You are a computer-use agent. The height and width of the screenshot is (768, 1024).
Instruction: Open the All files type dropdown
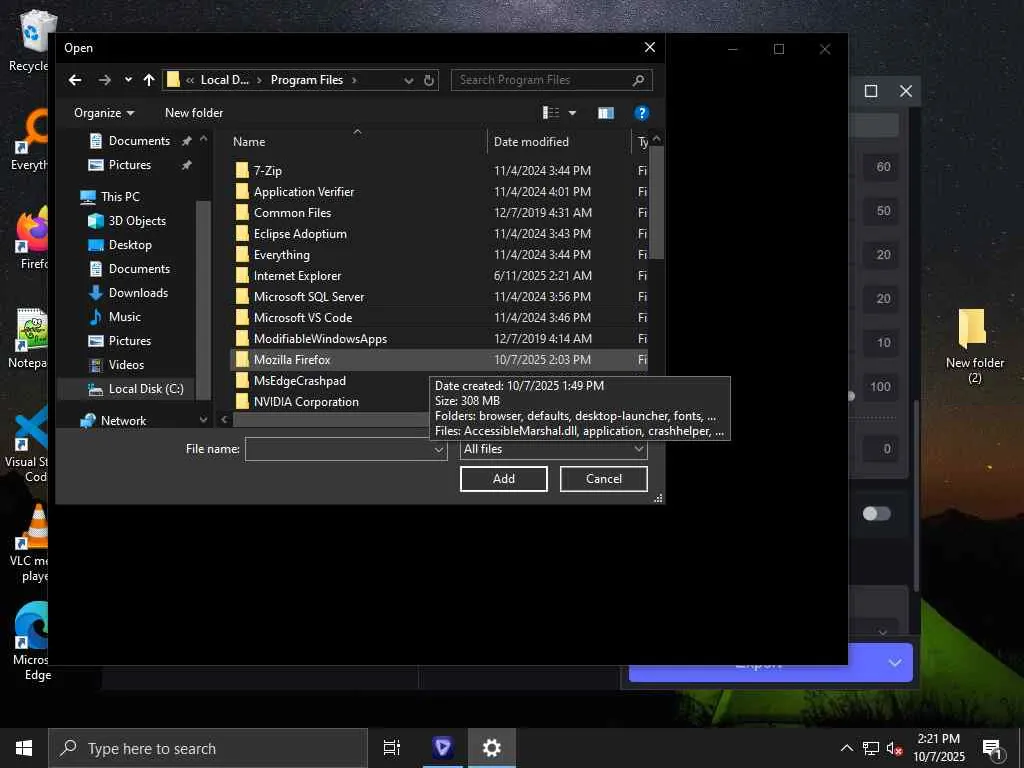[554, 449]
